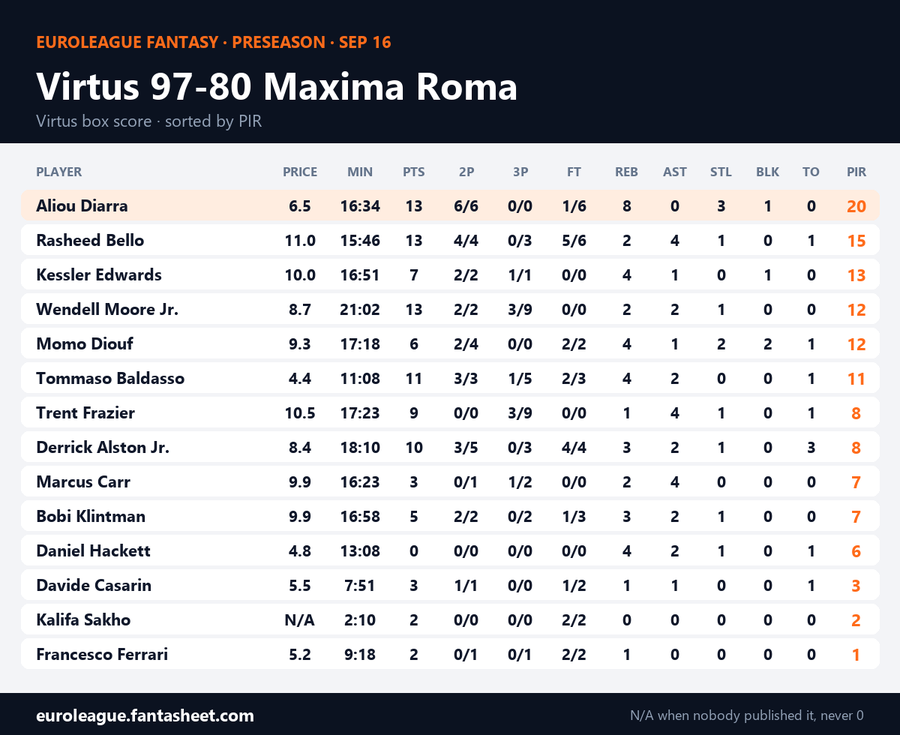
Task: Click player name Kessler Edwards
Action: (x=99, y=275)
